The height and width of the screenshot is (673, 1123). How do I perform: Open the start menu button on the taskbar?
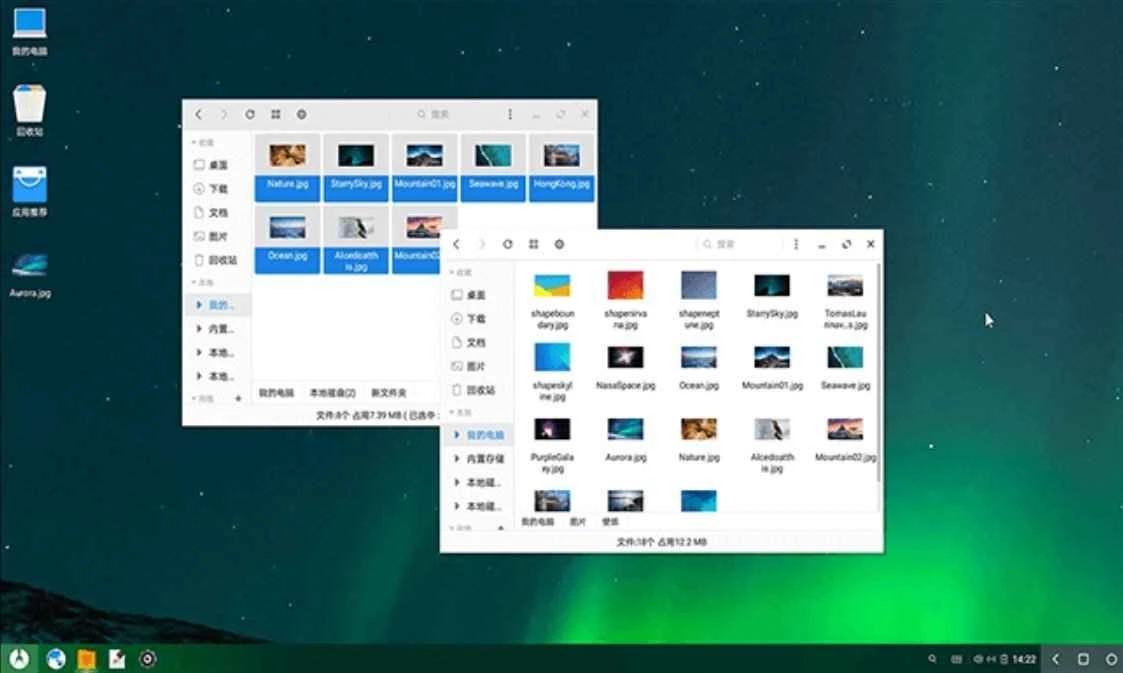18,658
